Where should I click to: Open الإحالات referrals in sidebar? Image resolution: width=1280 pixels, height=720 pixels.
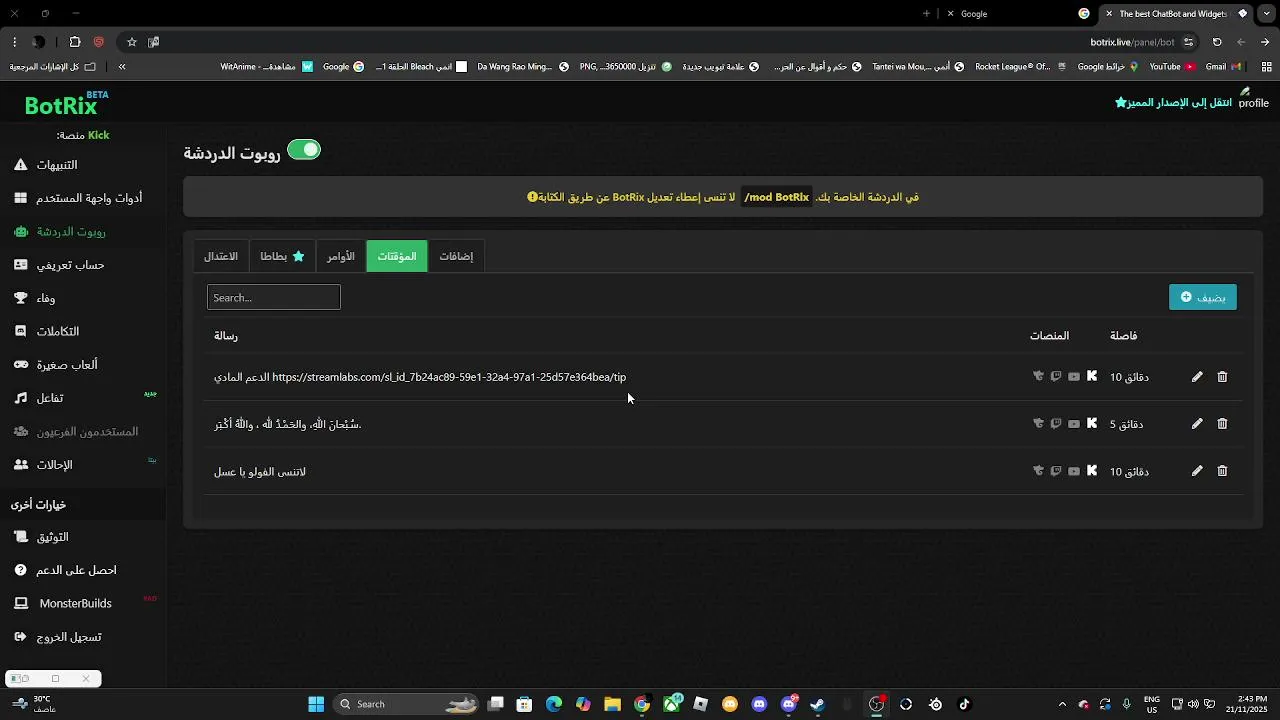43,465
